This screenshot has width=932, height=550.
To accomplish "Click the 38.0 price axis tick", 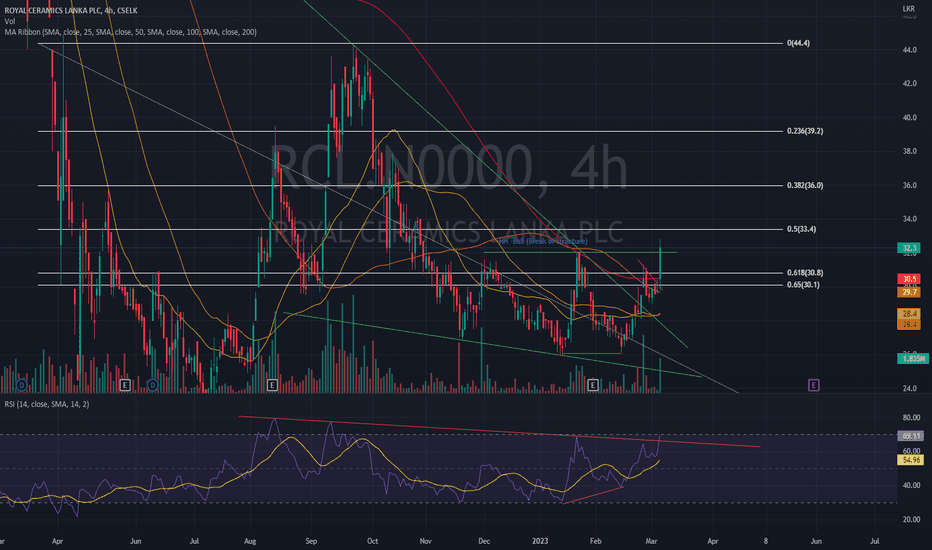I will coord(909,152).
